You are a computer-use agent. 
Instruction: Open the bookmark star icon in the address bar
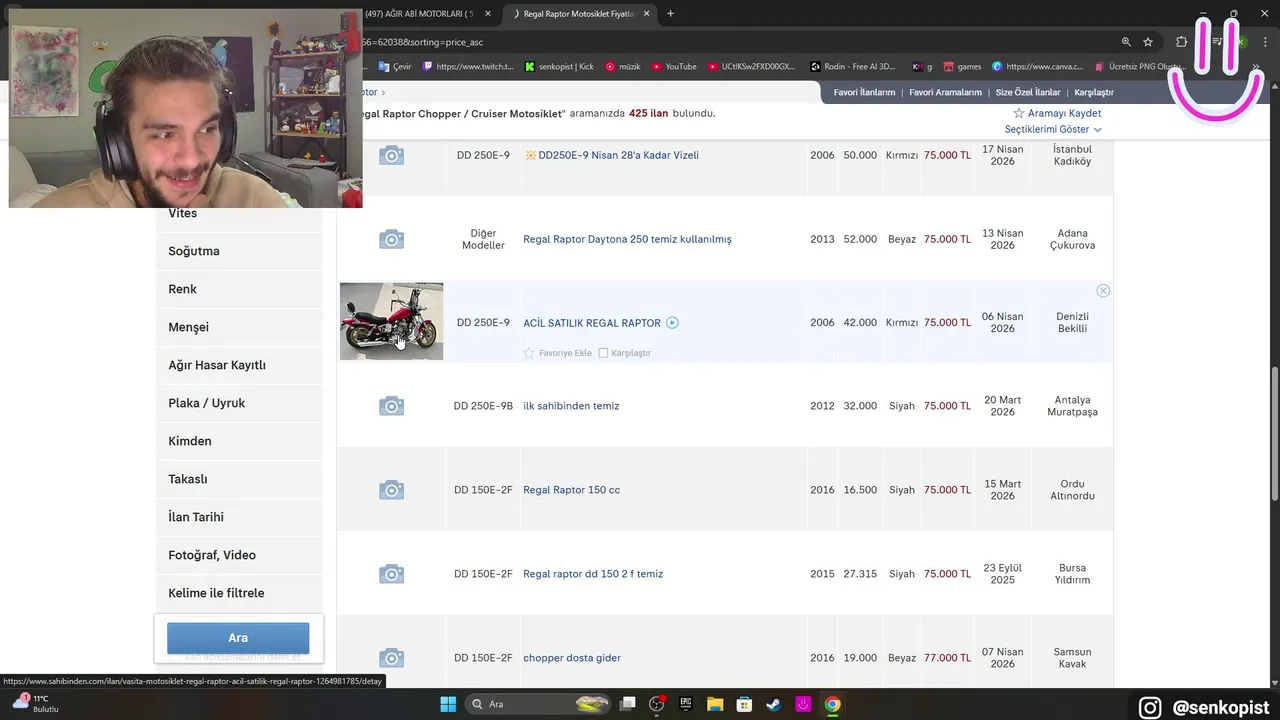coord(1148,42)
